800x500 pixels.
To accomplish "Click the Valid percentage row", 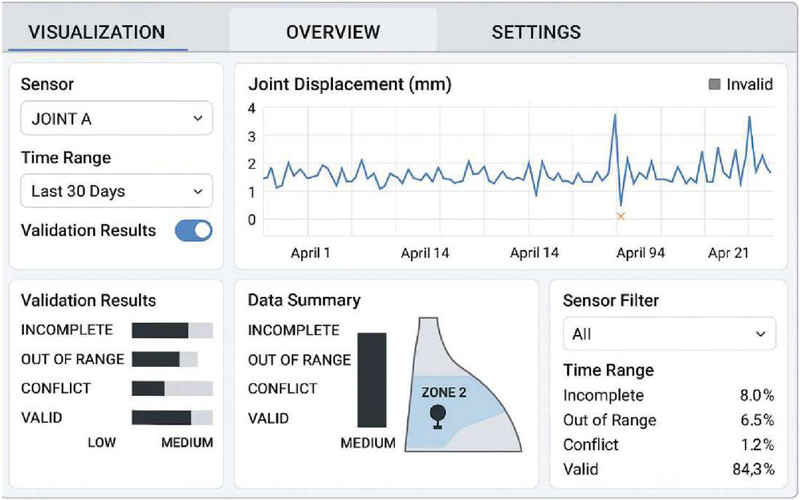I will pos(669,468).
